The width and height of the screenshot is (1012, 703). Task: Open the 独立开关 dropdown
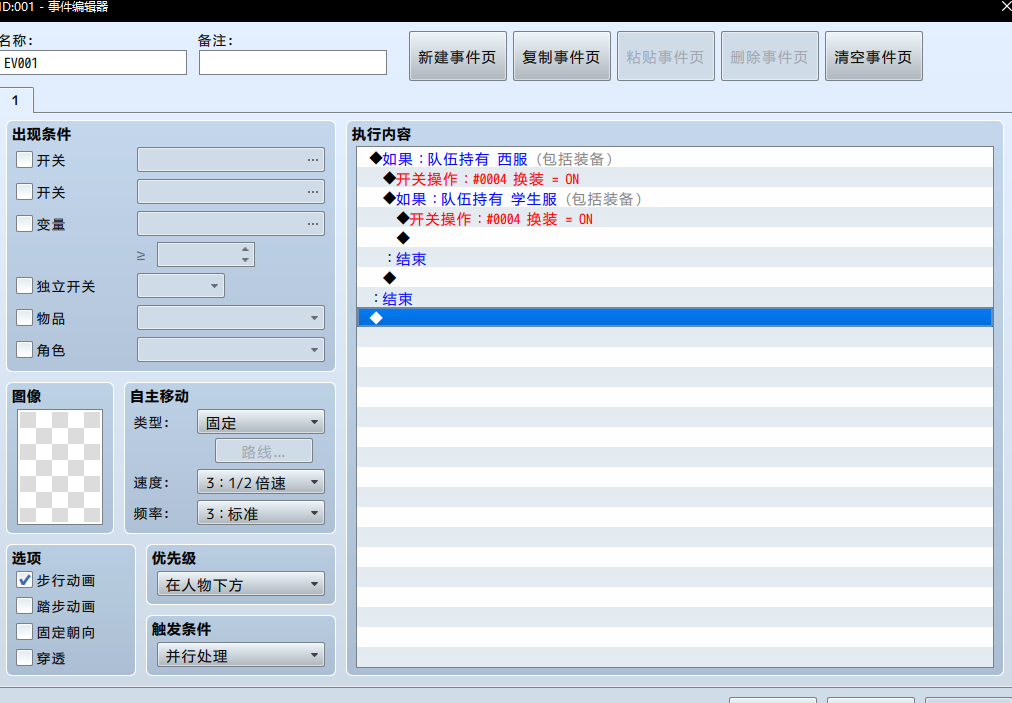point(181,286)
